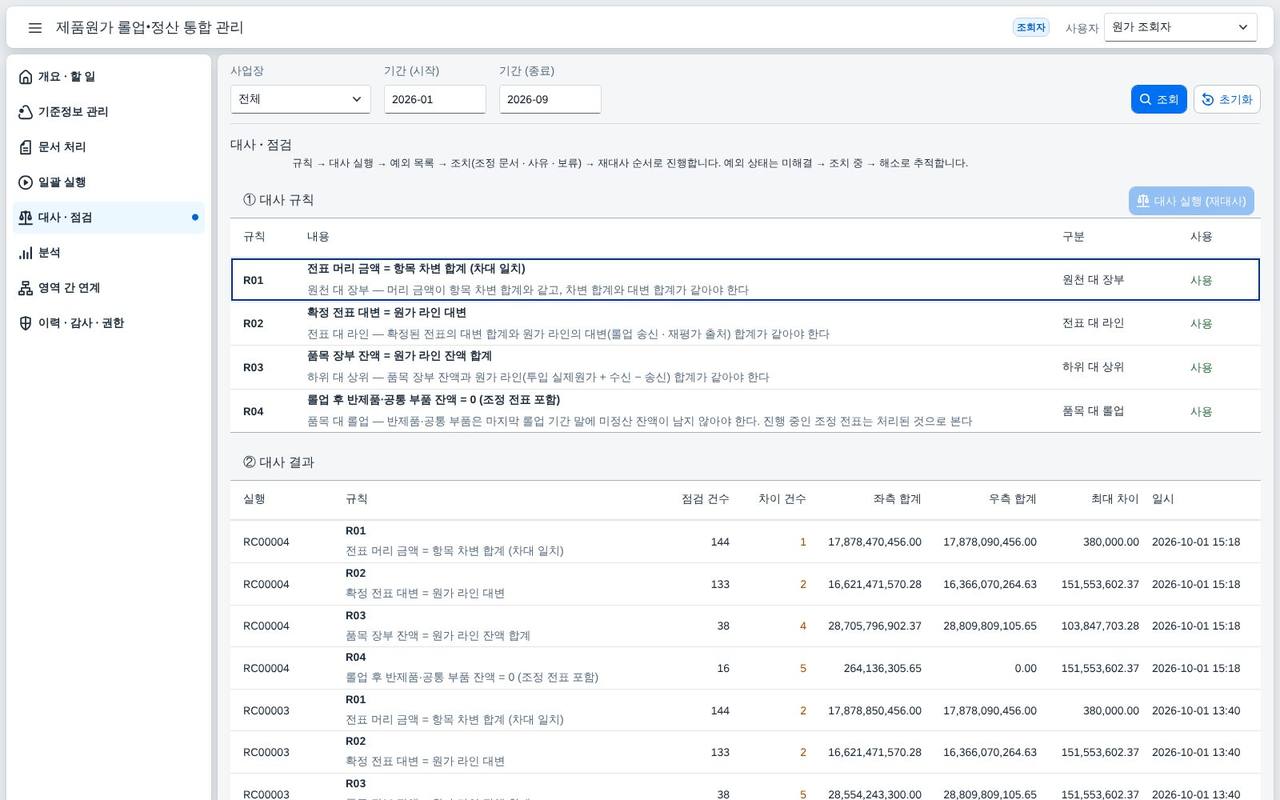Open the 사업장 dropdown showing 전체

tap(300, 99)
